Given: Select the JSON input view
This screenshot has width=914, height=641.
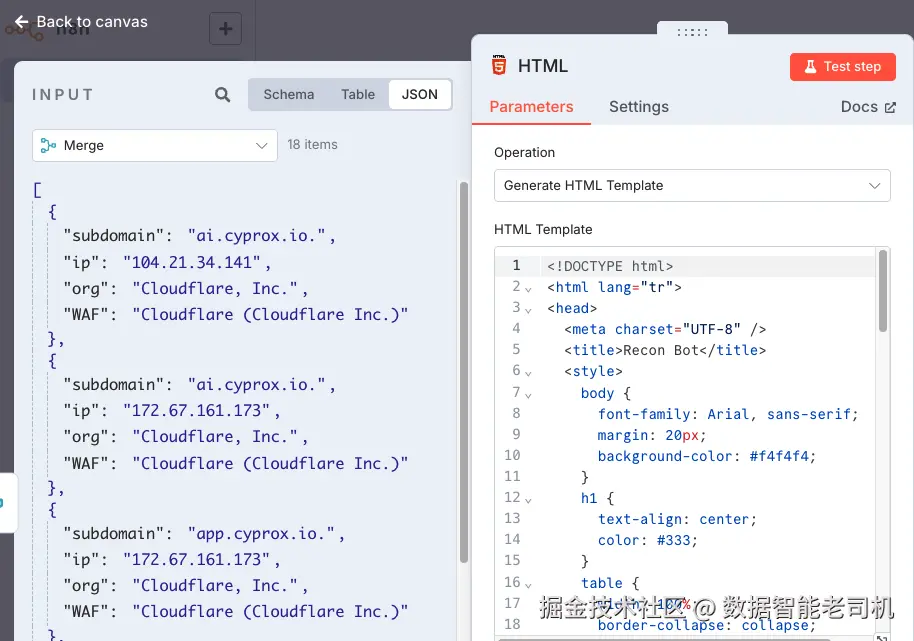Looking at the screenshot, I should click(x=420, y=94).
